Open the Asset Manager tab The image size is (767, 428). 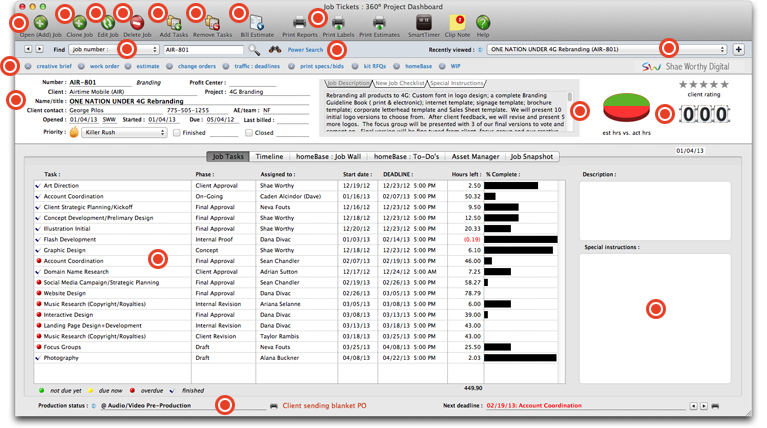coord(474,157)
